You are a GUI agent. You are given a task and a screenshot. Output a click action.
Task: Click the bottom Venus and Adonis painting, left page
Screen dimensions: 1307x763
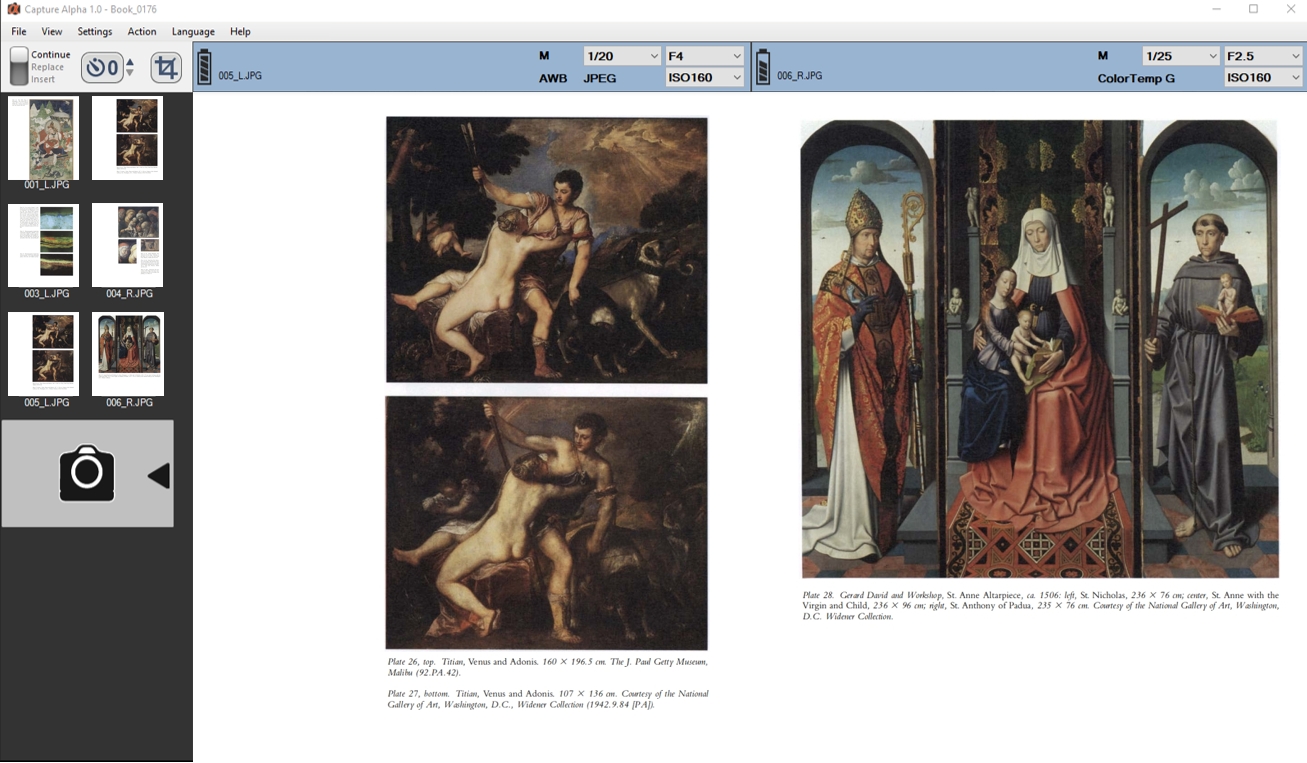click(547, 523)
